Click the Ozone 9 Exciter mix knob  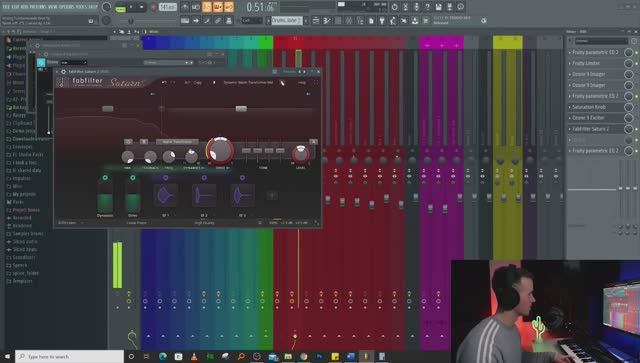click(629, 118)
